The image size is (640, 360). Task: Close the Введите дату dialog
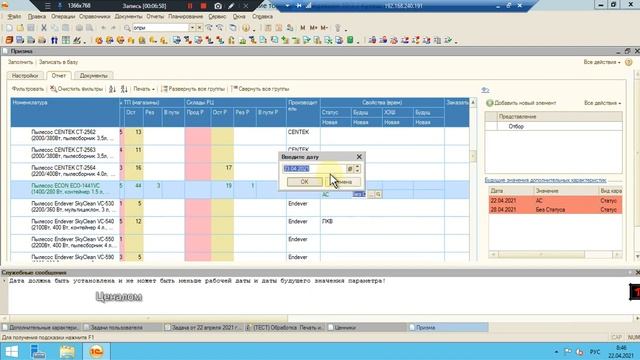[x=359, y=157]
